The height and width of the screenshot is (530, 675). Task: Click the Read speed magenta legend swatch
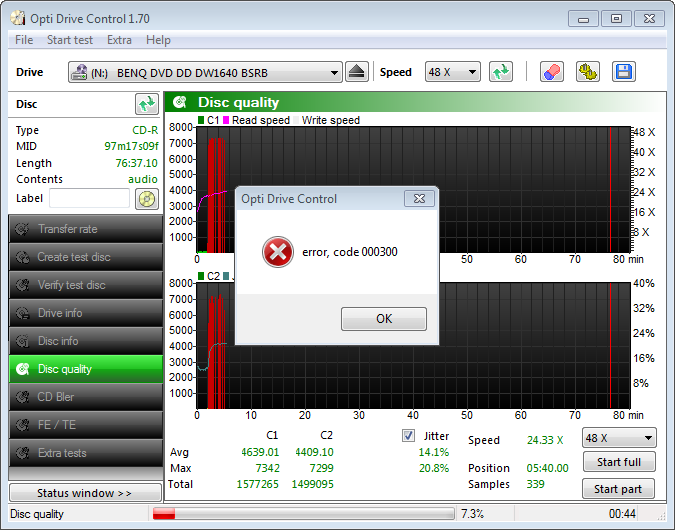coord(226,120)
